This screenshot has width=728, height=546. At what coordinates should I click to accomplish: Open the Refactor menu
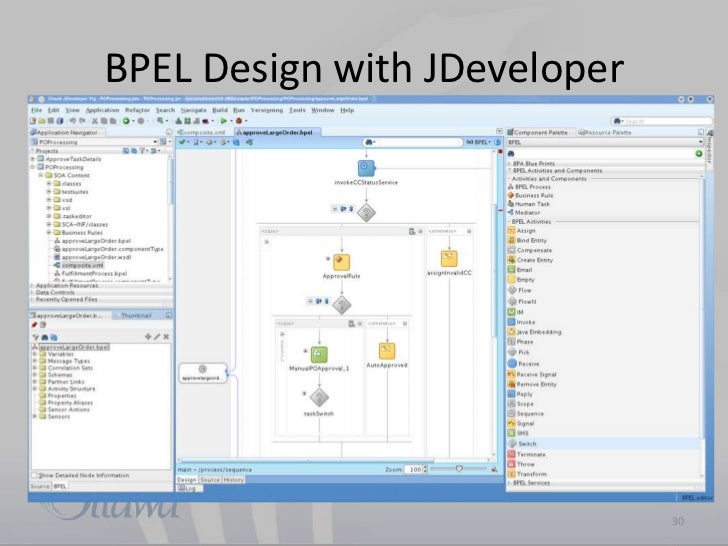(137, 110)
